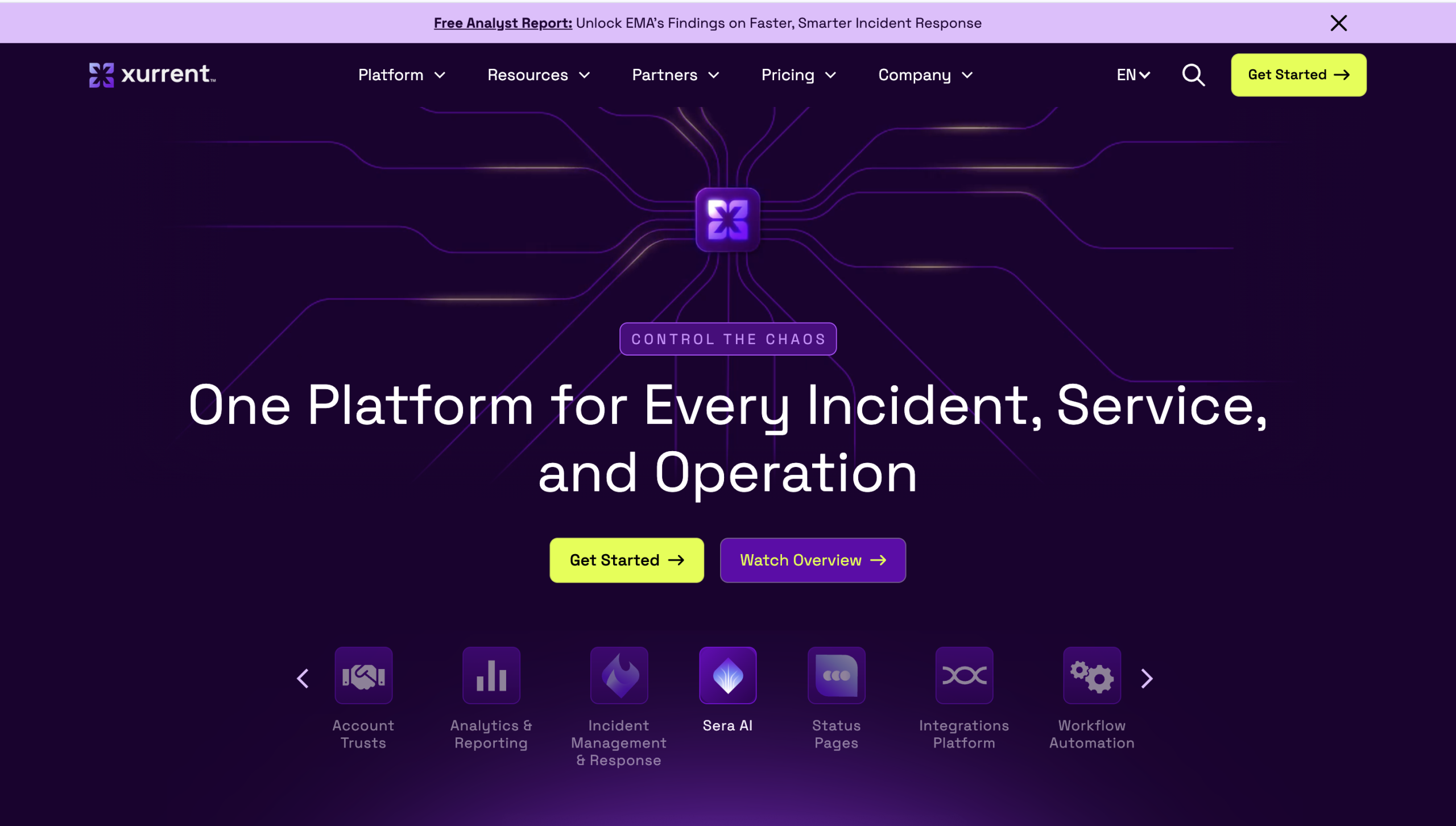Open the EN language selector
This screenshot has width=1456, height=826.
(1133, 75)
